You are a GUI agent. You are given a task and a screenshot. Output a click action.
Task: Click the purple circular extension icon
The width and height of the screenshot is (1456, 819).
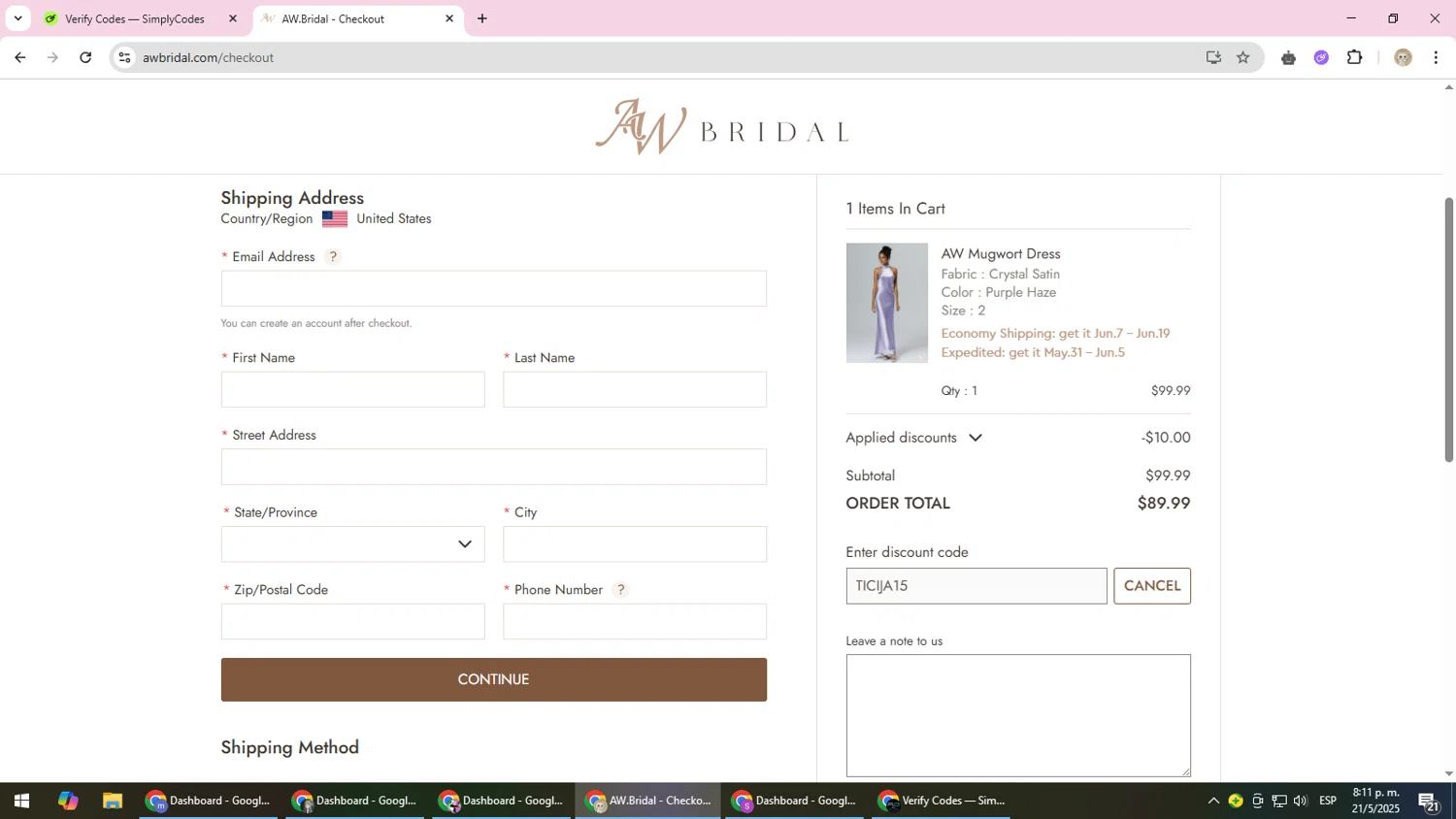(1321, 57)
